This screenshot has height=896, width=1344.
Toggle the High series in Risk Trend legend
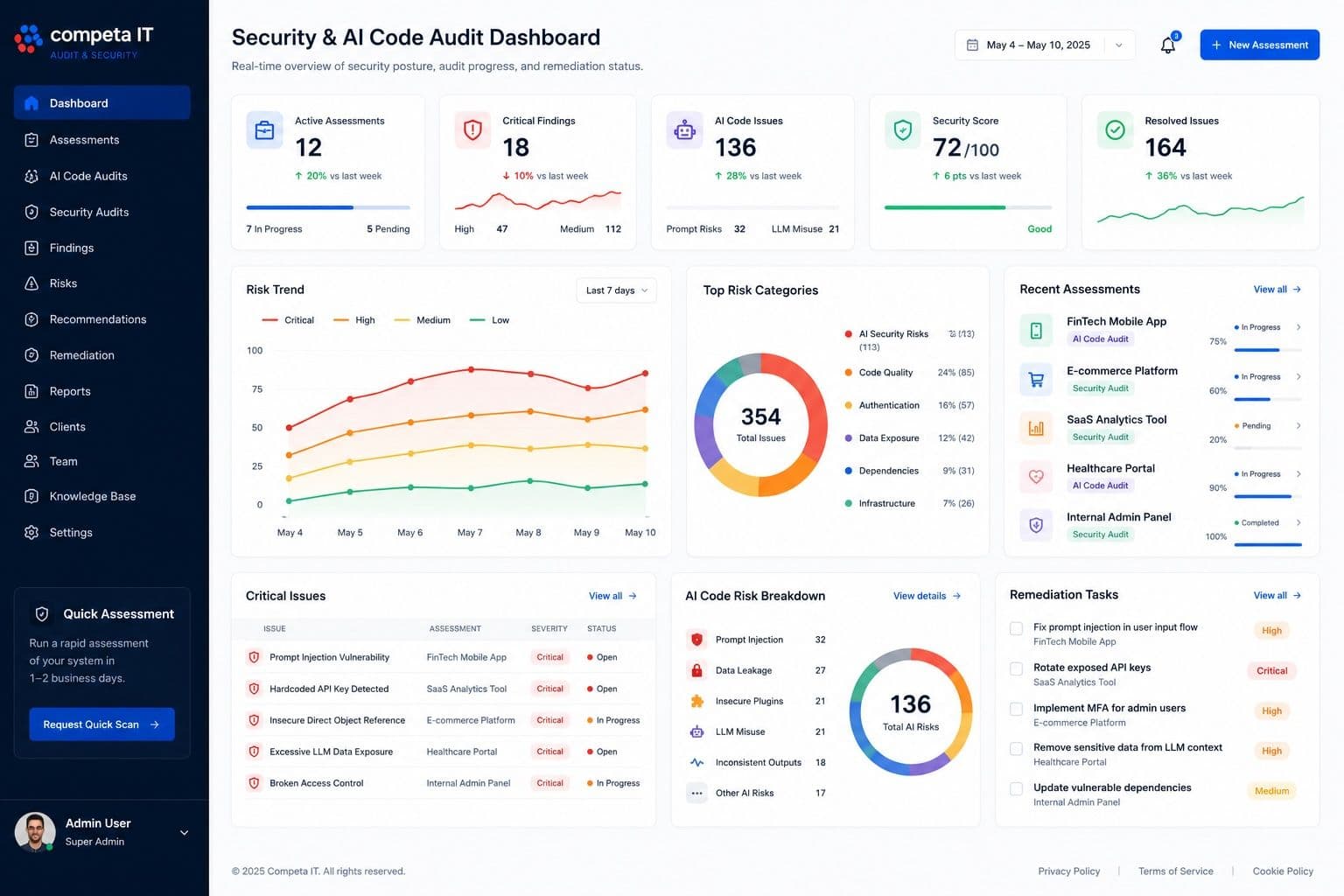(354, 320)
